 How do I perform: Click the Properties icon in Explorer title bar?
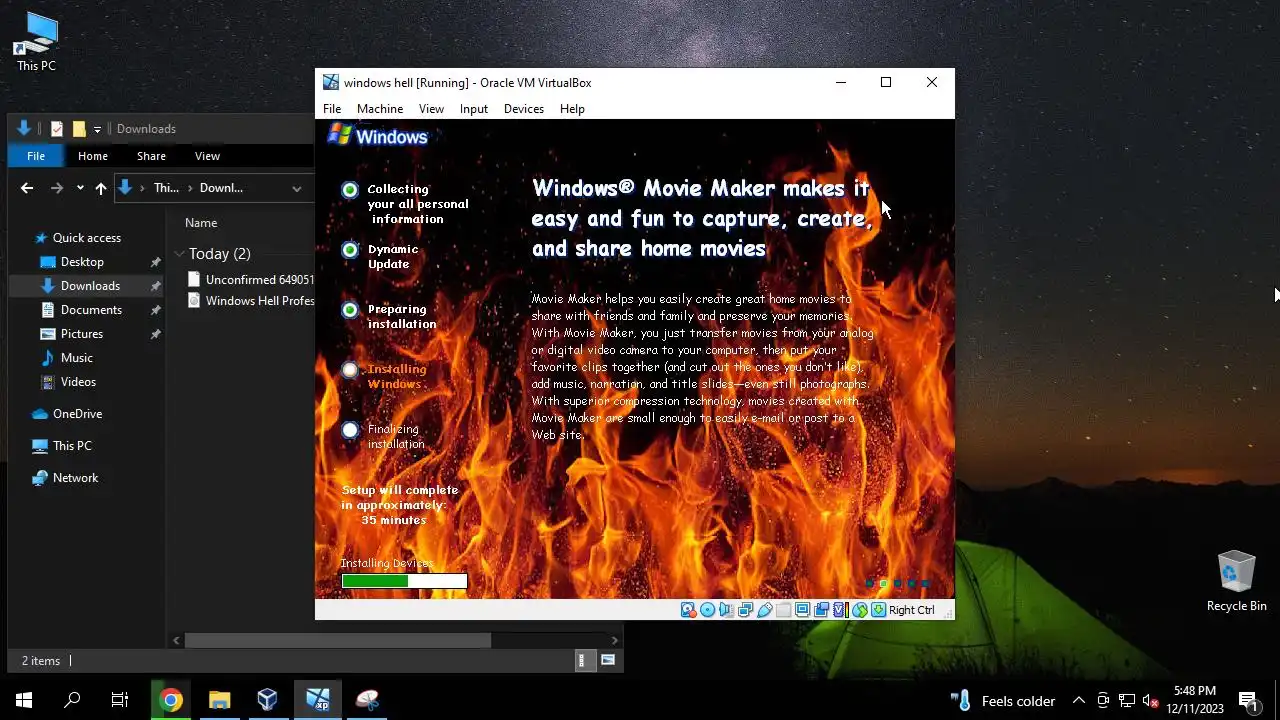[57, 129]
